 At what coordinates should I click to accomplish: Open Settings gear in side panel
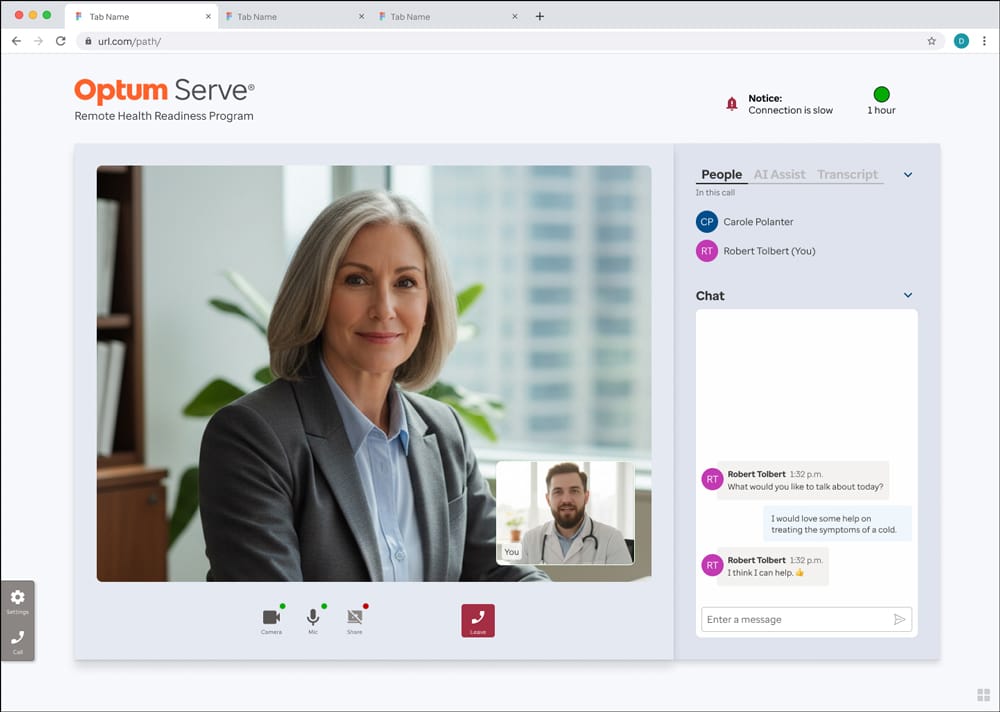[18, 598]
